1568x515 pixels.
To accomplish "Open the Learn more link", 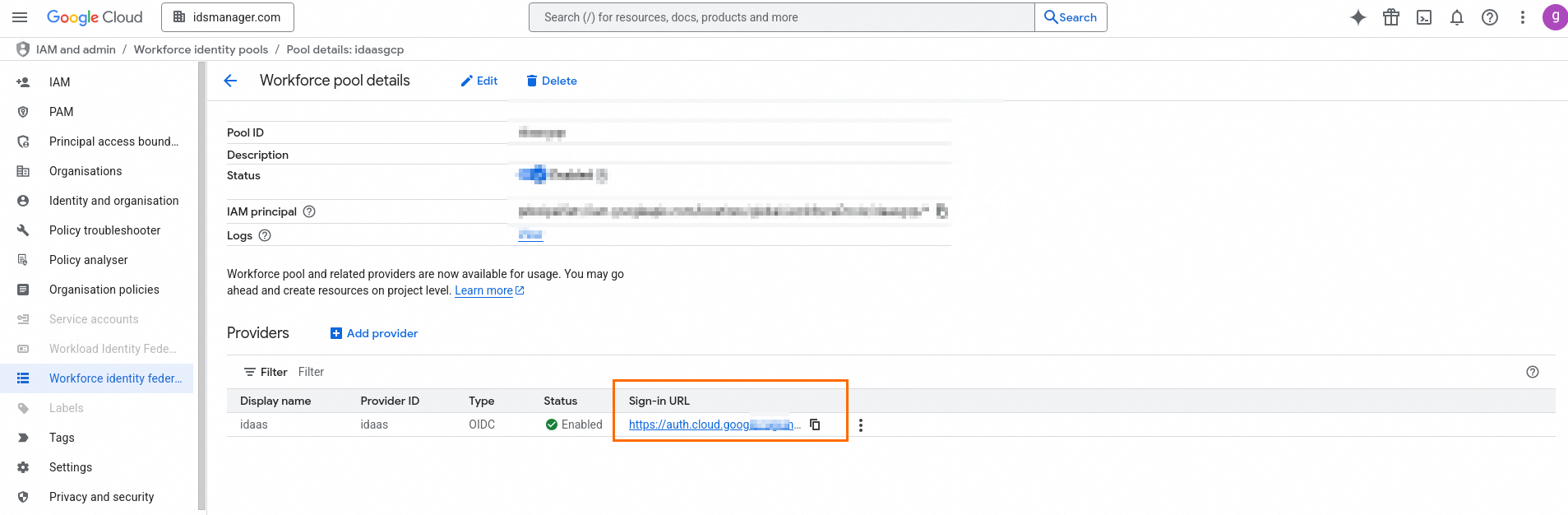I will pyautogui.click(x=484, y=290).
